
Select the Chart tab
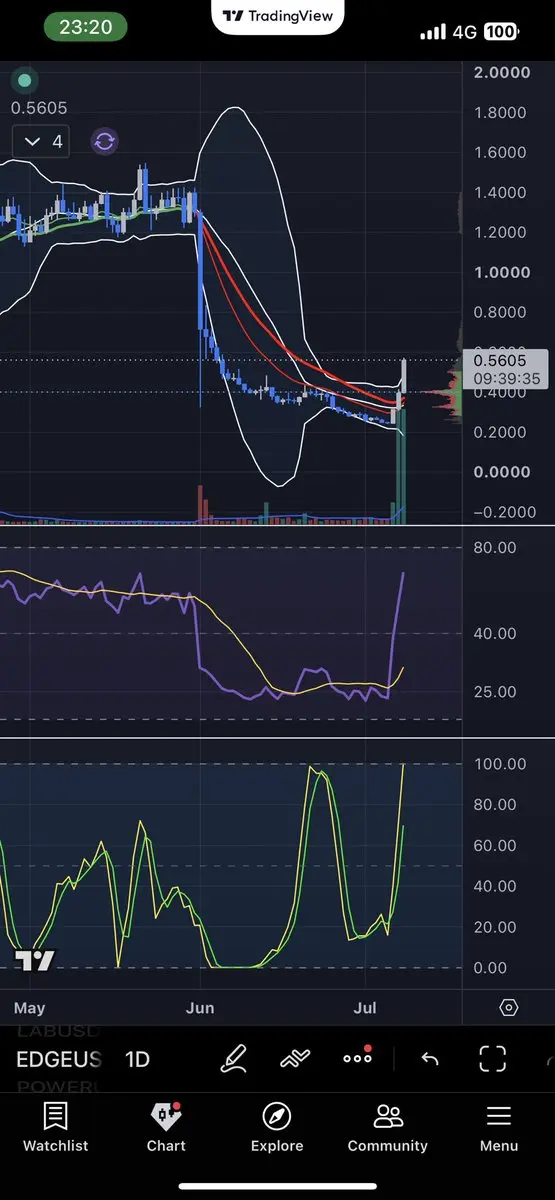166,1128
